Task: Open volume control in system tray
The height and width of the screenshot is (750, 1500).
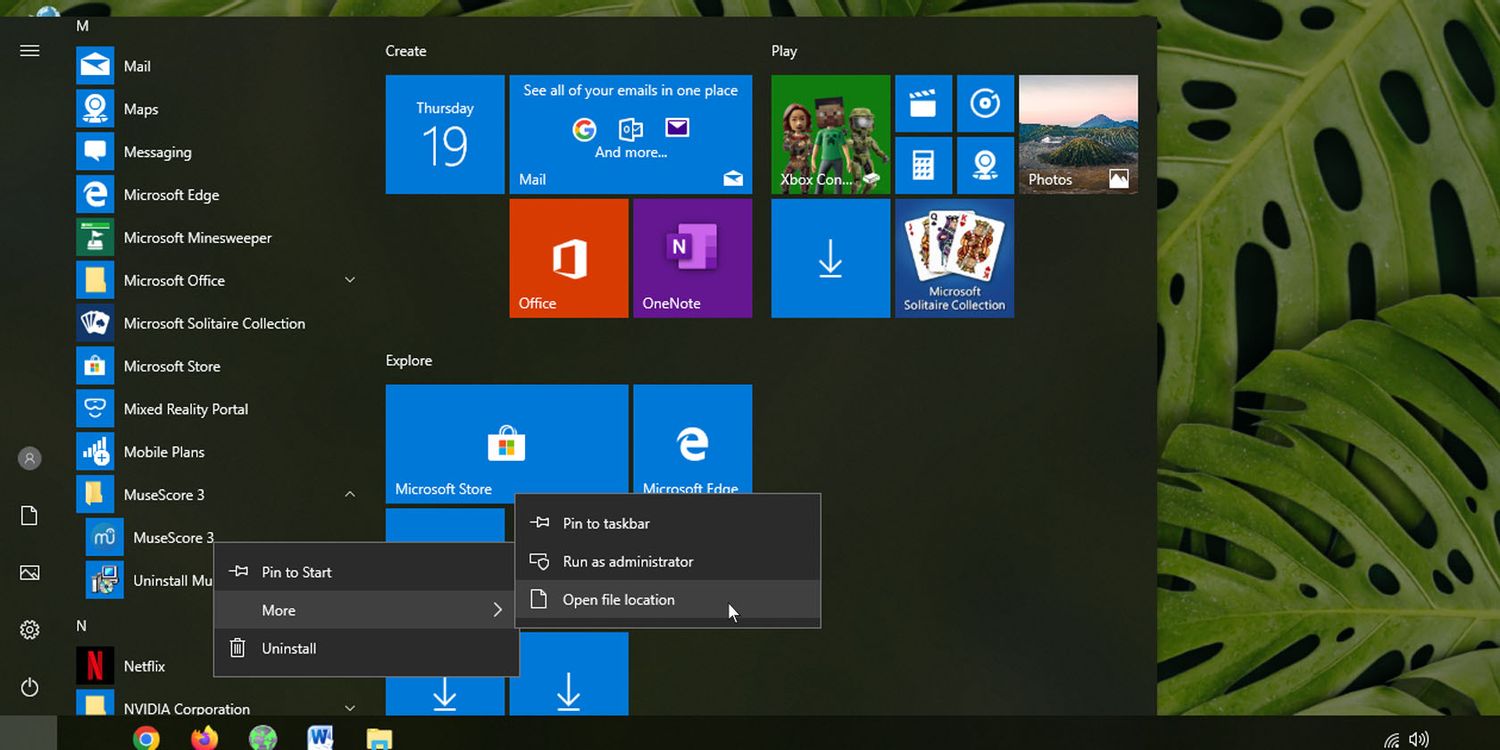Action: pyautogui.click(x=1419, y=740)
